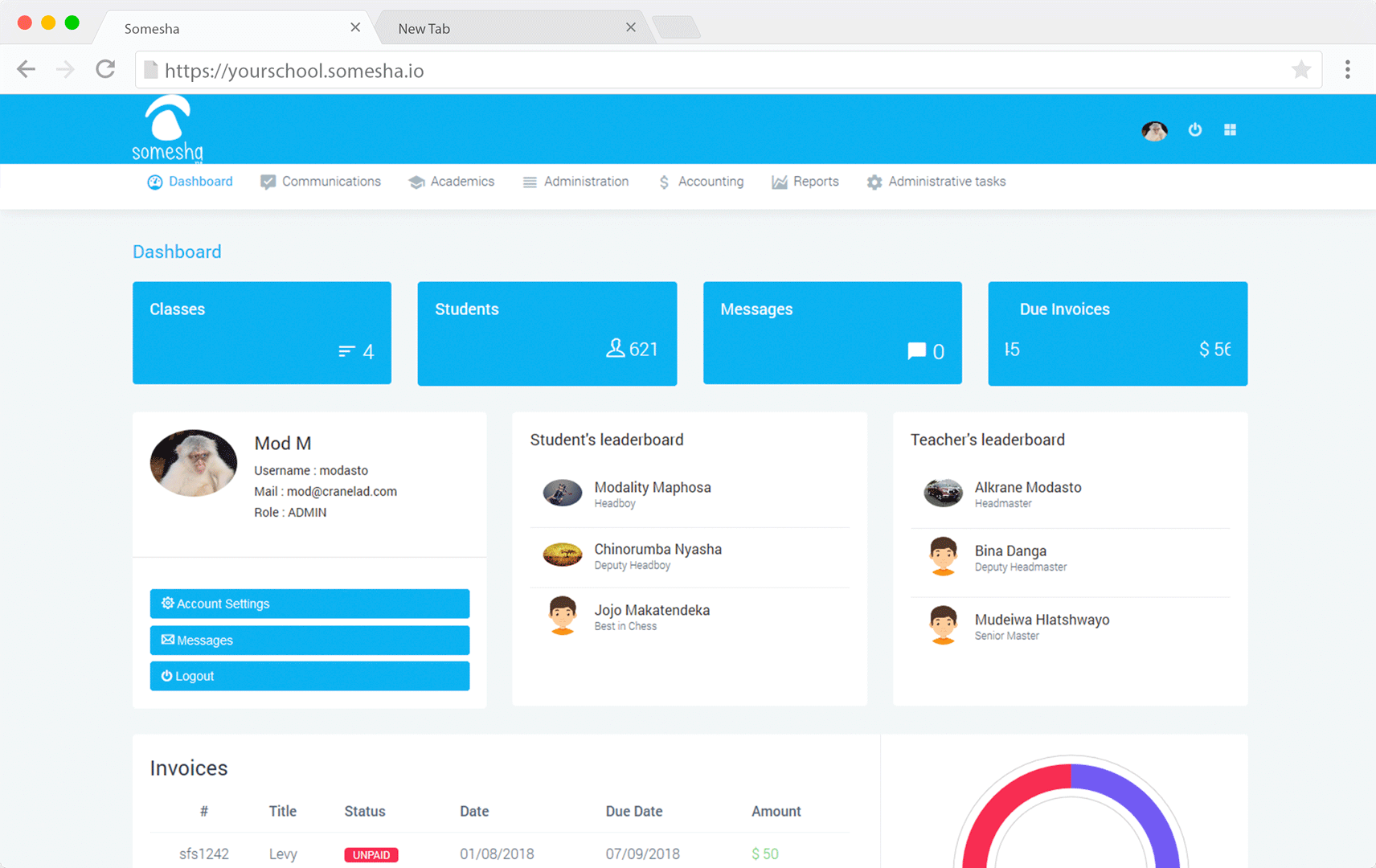Click the Reports chart icon
Image resolution: width=1376 pixels, height=868 pixels.
(x=780, y=182)
